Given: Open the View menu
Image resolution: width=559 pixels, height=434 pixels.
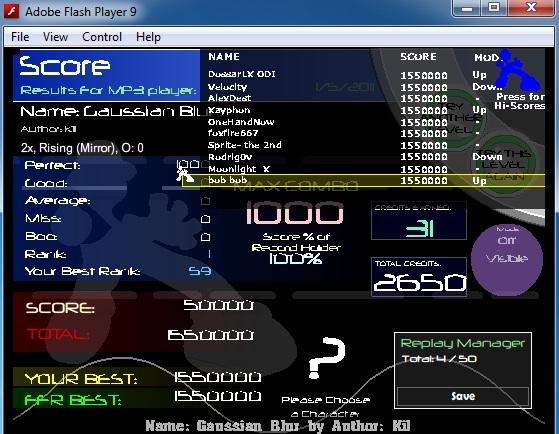Looking at the screenshot, I should [55, 37].
